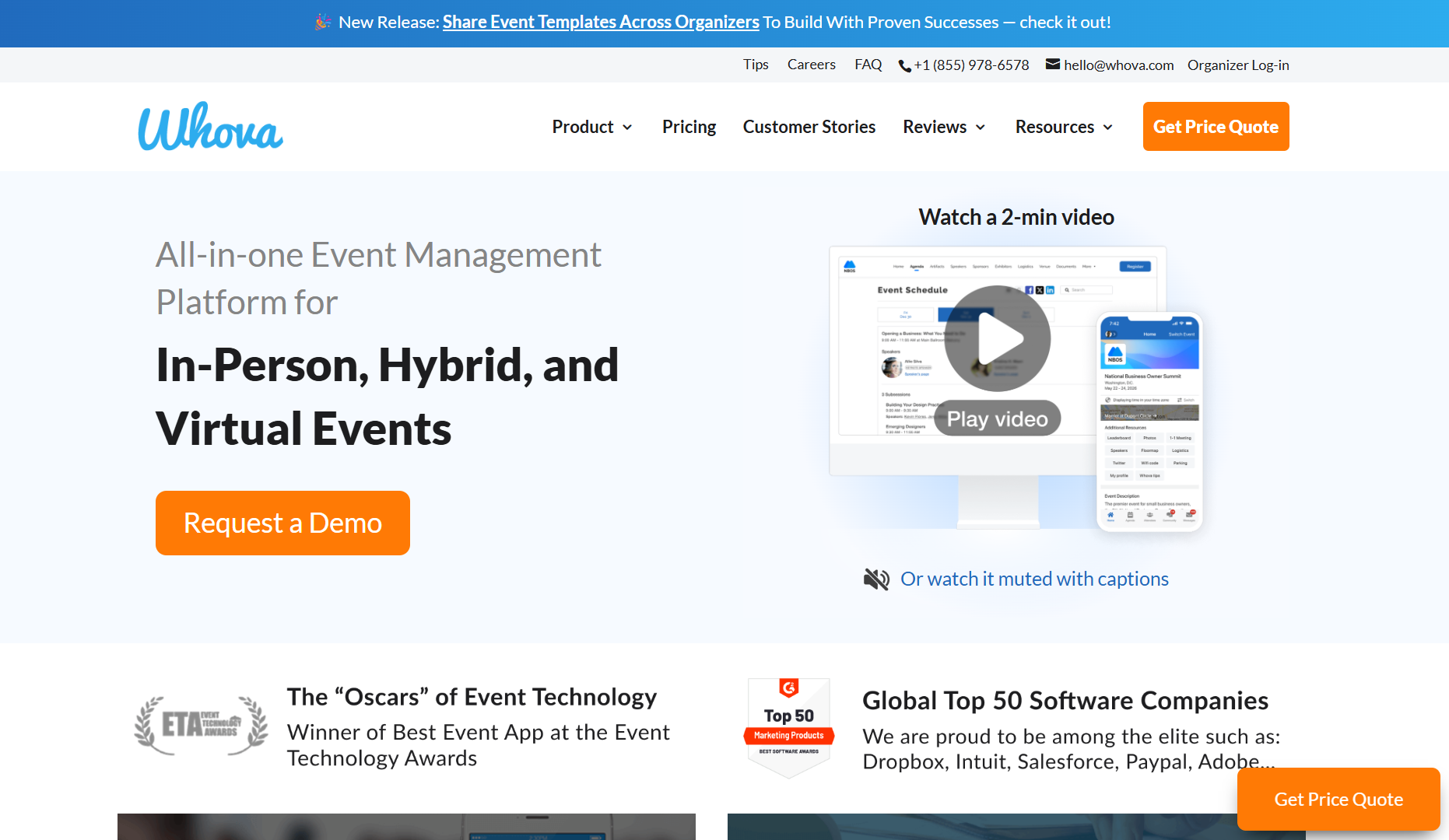Viewport: 1449px width, 840px height.
Task: Click the phone mockup in video preview
Action: 1149,422
